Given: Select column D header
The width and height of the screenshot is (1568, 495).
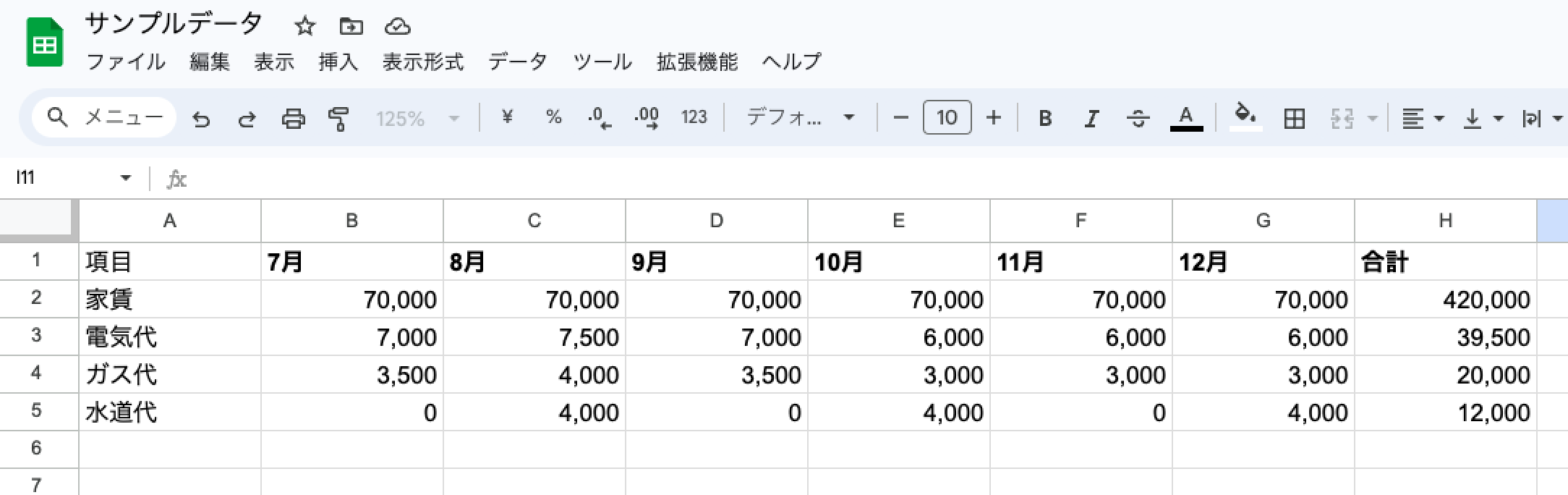Looking at the screenshot, I should tap(717, 221).
